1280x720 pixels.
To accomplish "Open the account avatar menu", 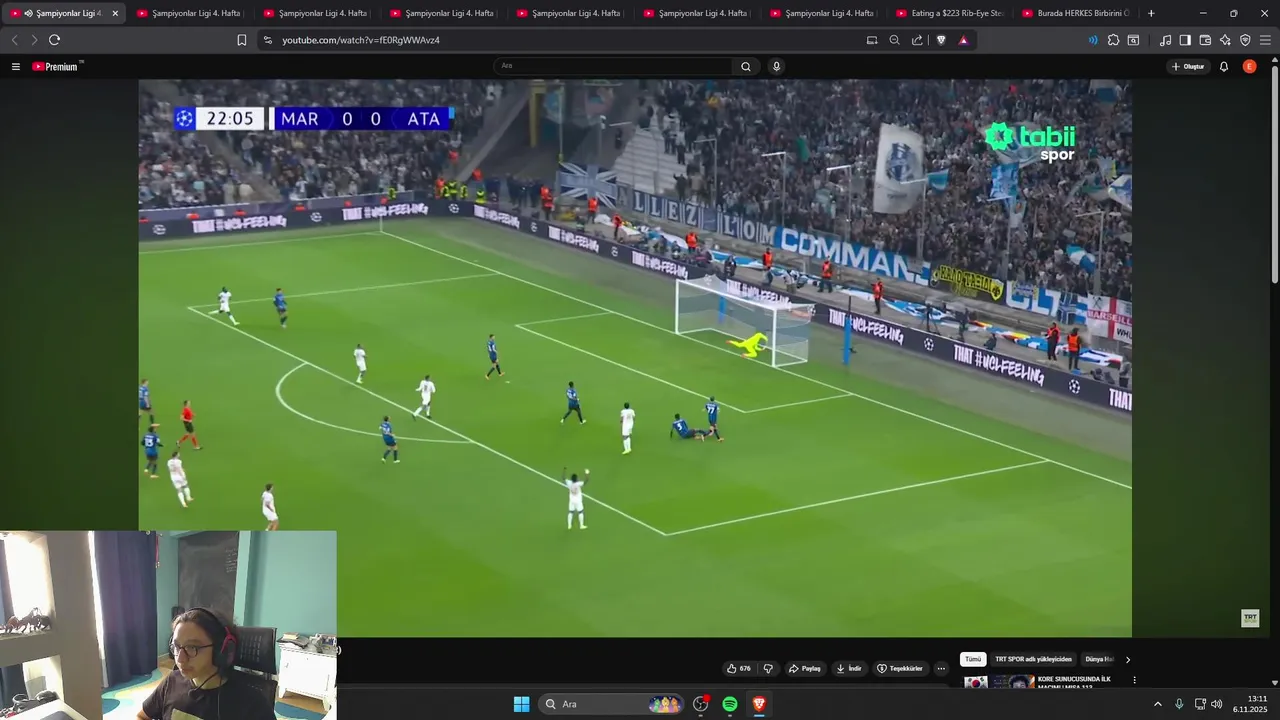I will pyautogui.click(x=1249, y=66).
